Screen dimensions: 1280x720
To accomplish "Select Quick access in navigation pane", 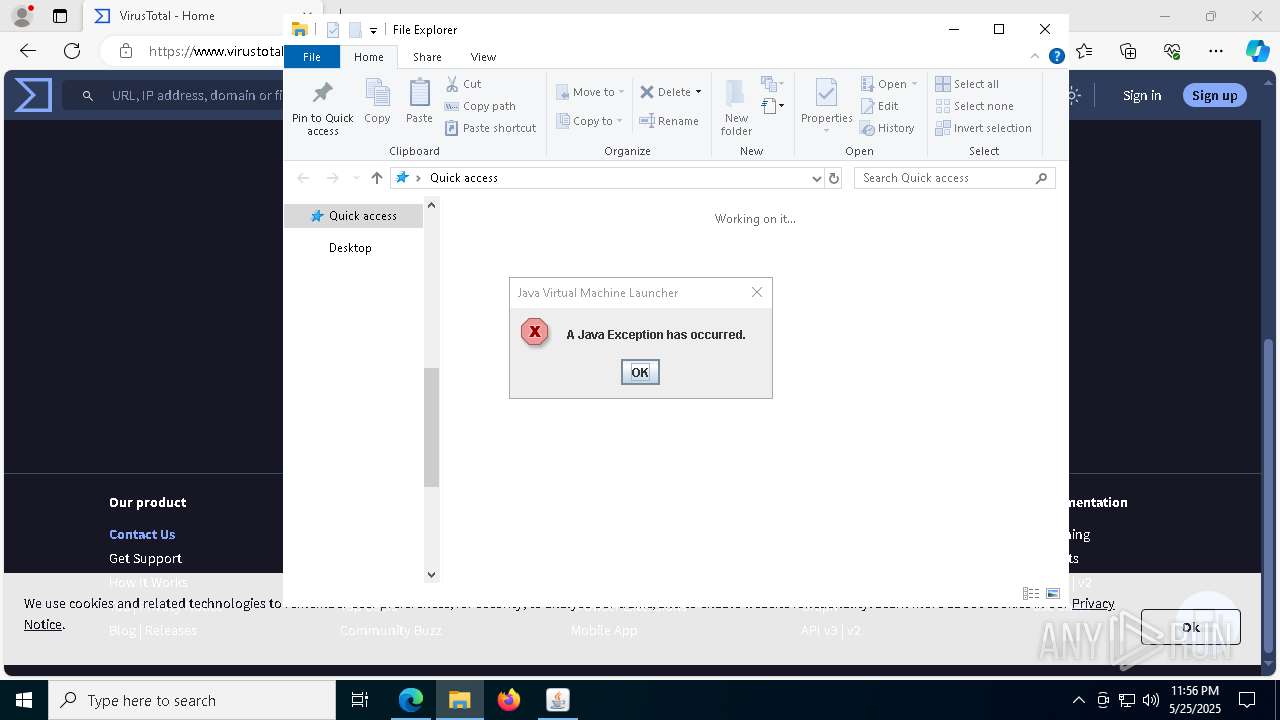I will [x=353, y=216].
